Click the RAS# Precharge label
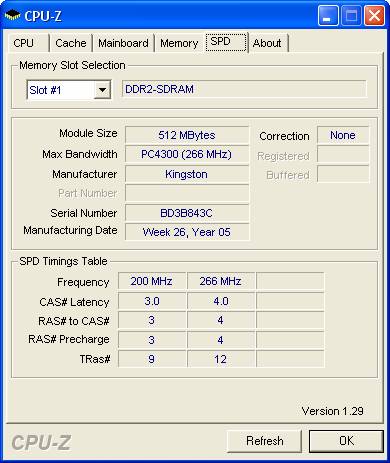This screenshot has height=463, width=390. tap(69, 339)
